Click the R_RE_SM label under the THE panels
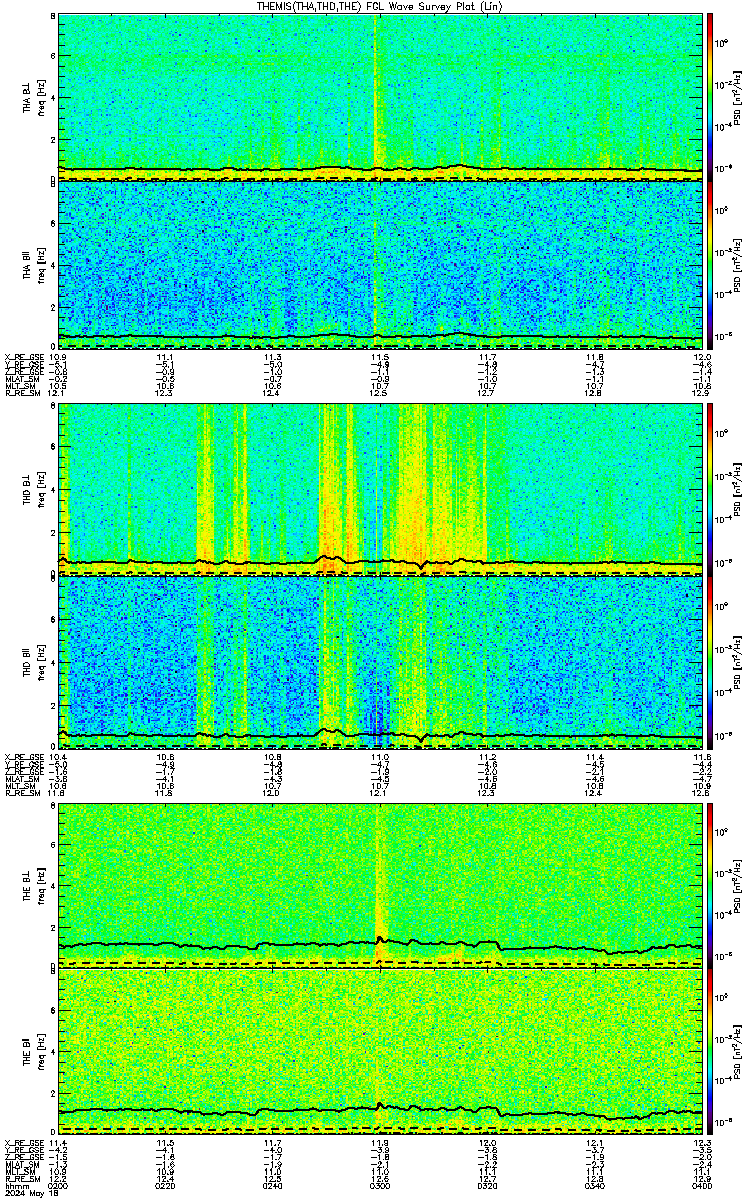This screenshot has height=1200, width=750. (x=21, y=1177)
